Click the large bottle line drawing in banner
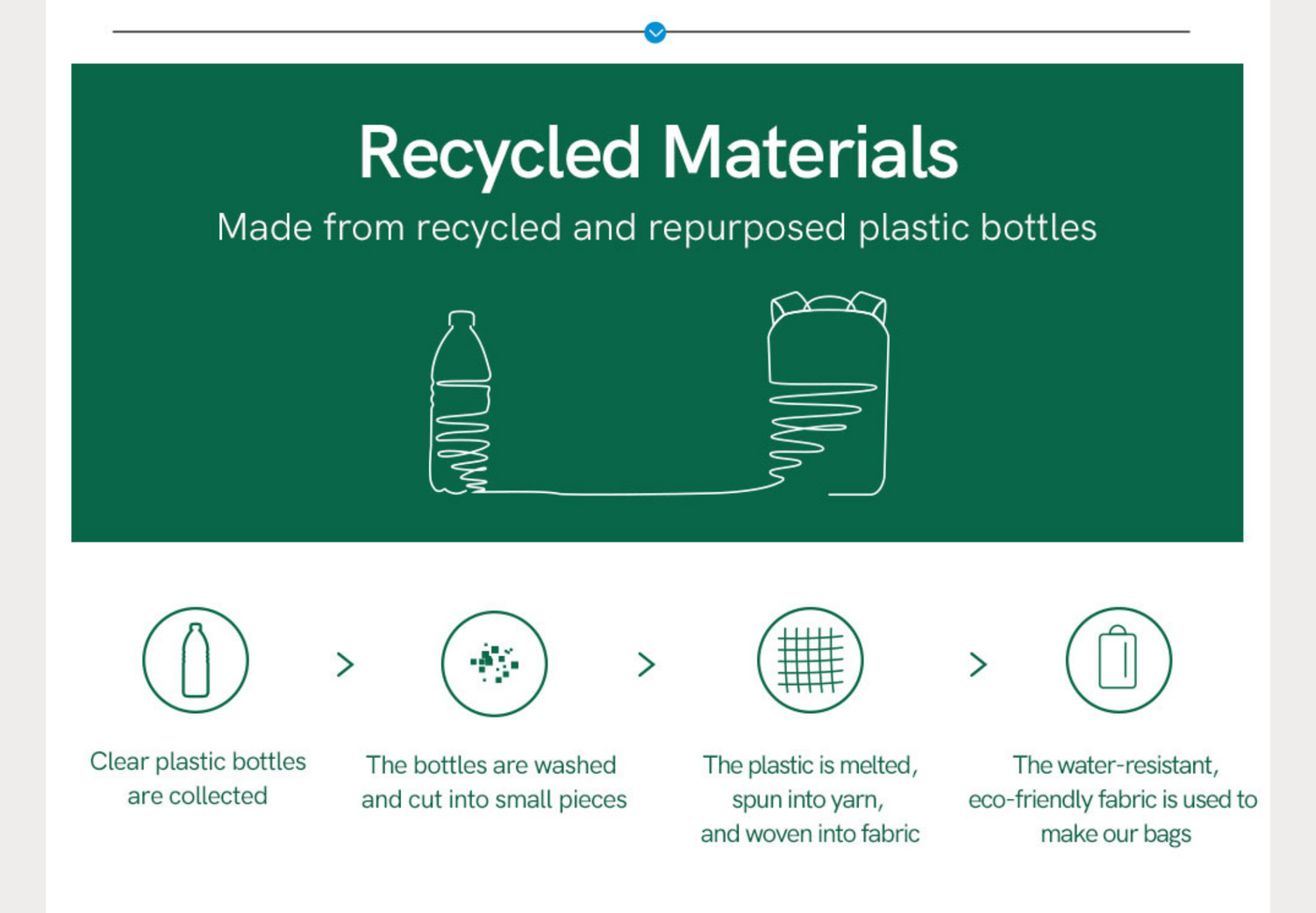Screen dimensions: 1316x913 click(x=460, y=403)
